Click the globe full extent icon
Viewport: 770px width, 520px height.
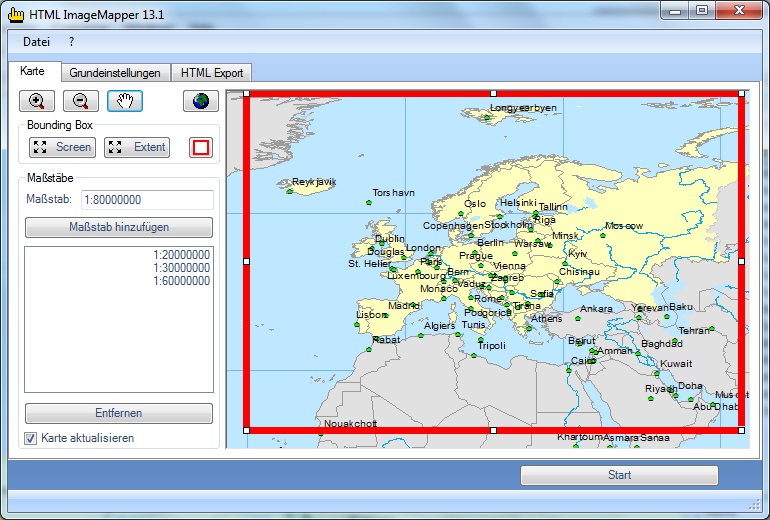(x=200, y=101)
